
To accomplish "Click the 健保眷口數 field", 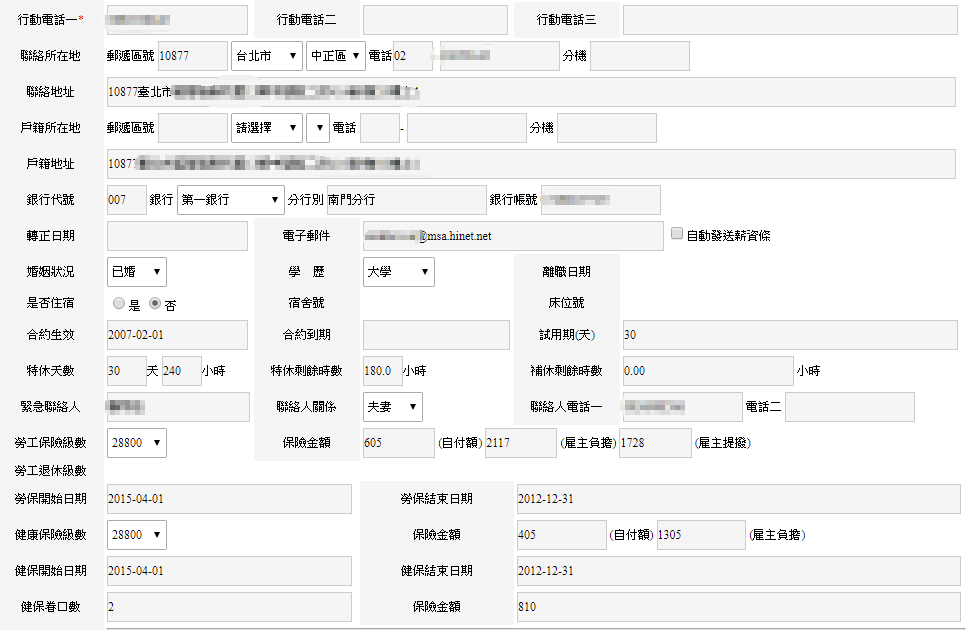I will pos(228,607).
